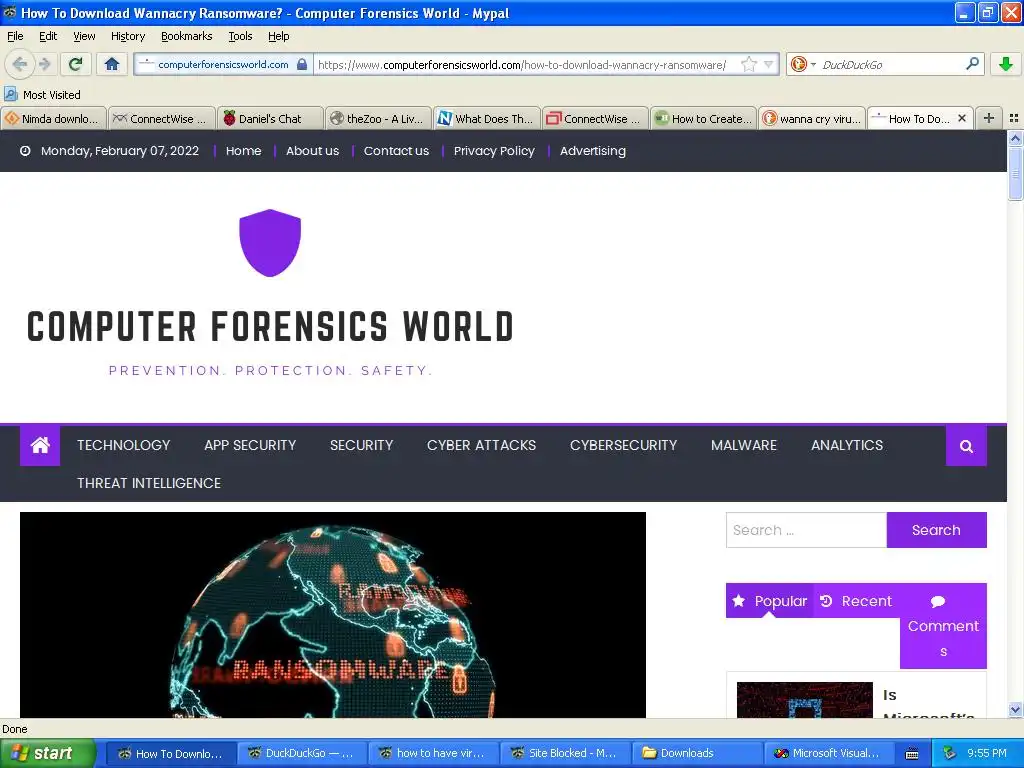
Task: Switch to Downloads folder in taskbar
Action: pyautogui.click(x=696, y=753)
